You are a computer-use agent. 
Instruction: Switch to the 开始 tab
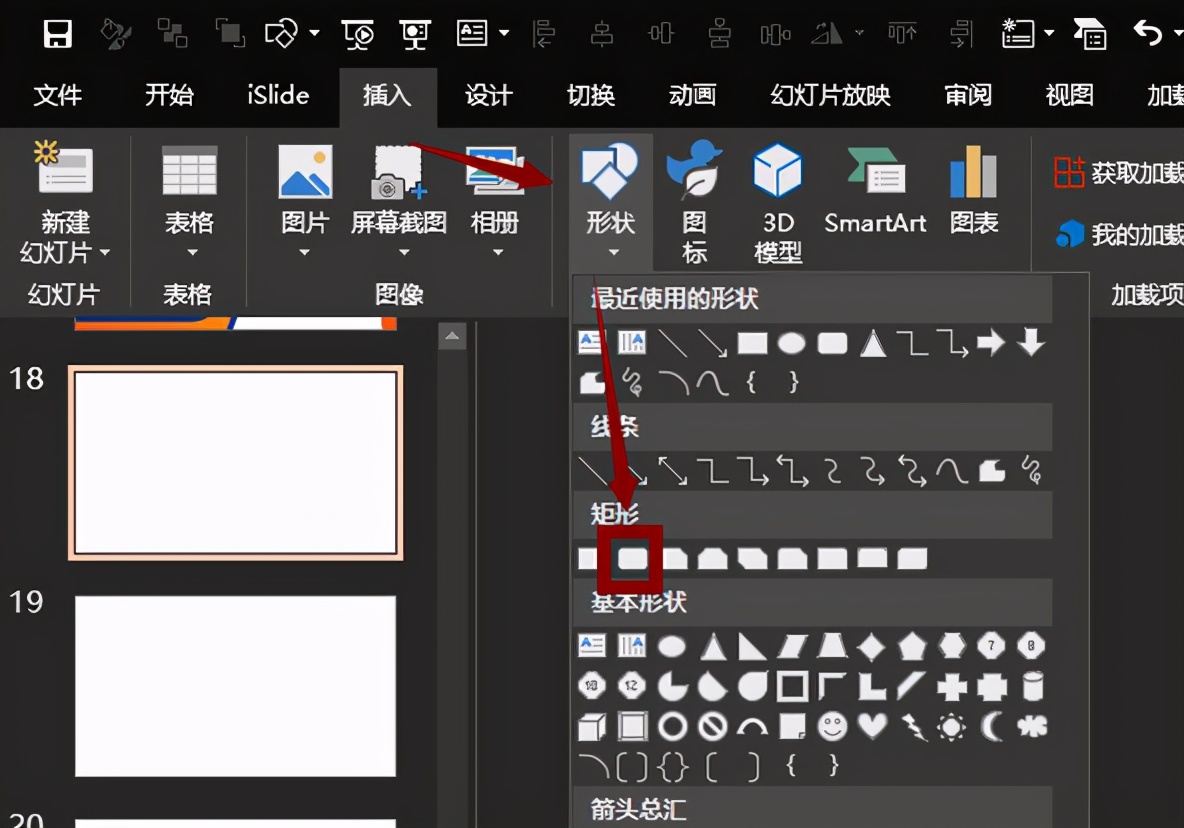pos(169,95)
